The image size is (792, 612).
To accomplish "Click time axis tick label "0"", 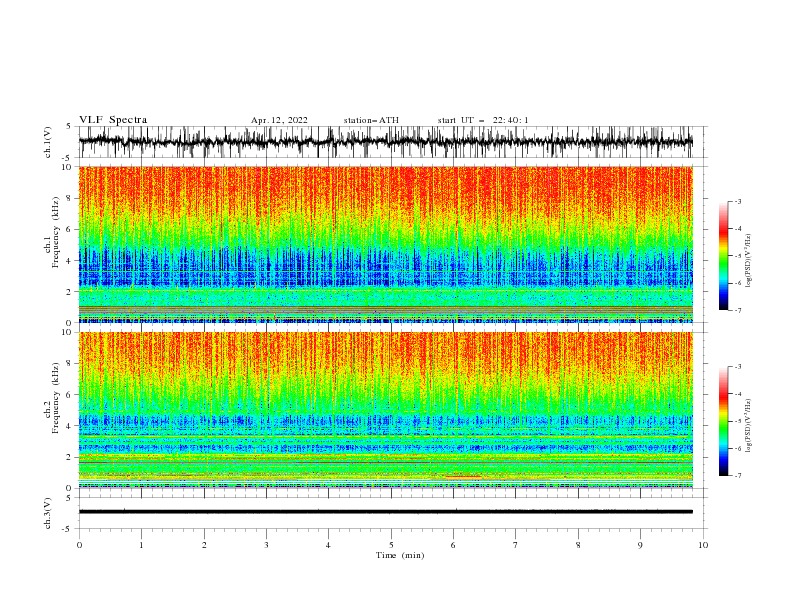I will coord(79,545).
